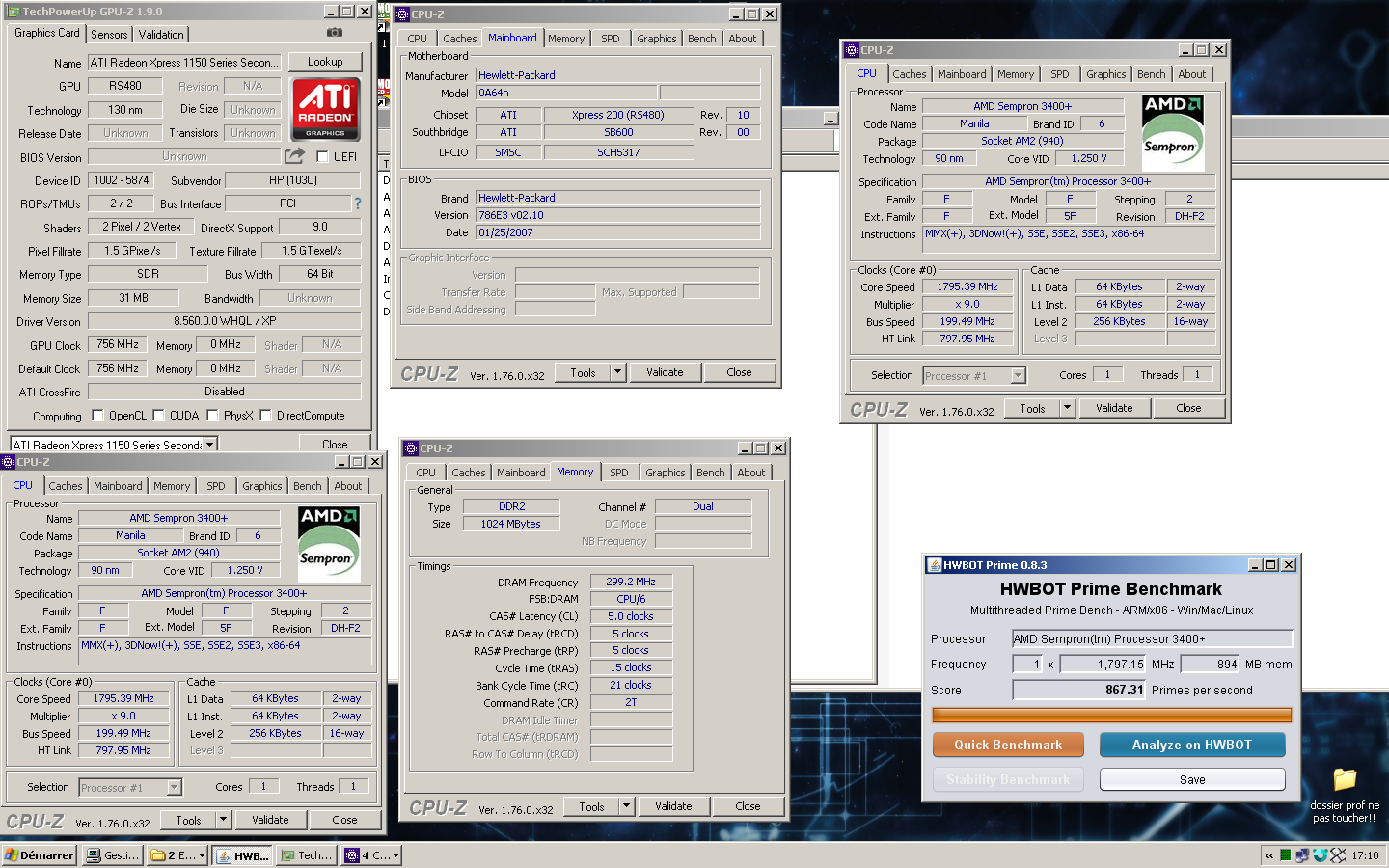Click the GPU-Z Close button

[x=335, y=445]
